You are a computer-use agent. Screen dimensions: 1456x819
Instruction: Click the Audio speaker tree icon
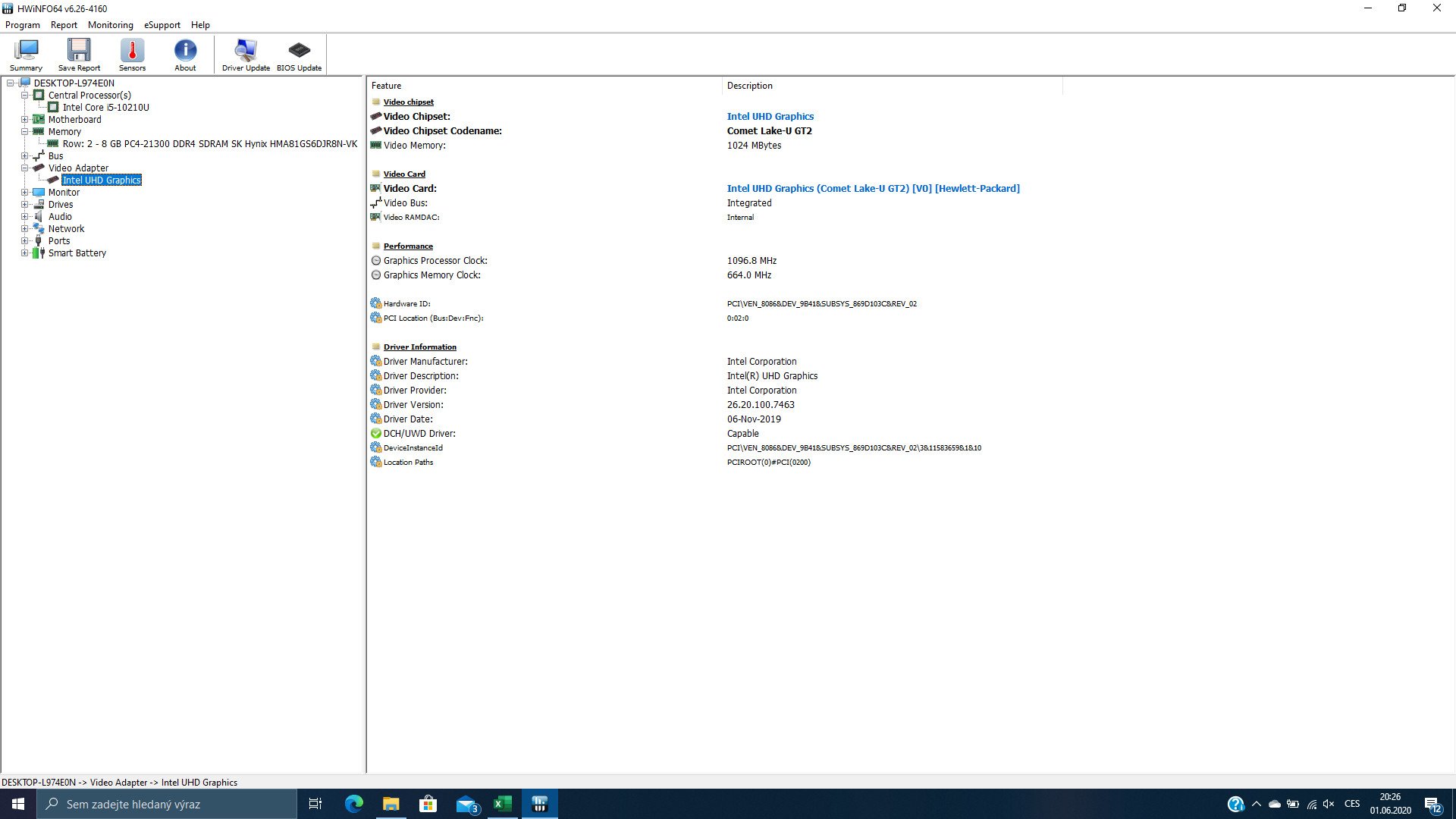[39, 217]
